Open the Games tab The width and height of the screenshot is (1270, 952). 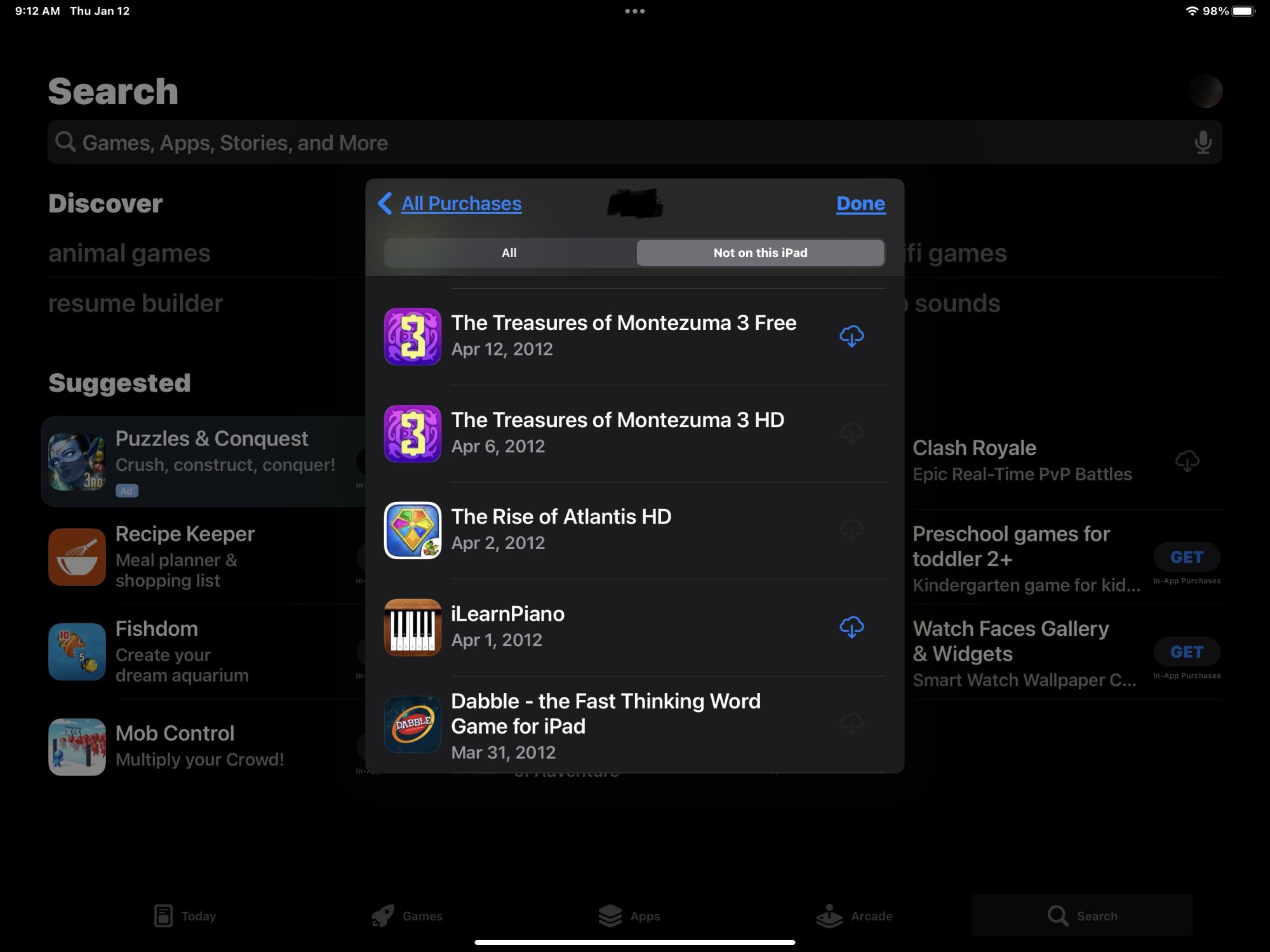click(407, 916)
